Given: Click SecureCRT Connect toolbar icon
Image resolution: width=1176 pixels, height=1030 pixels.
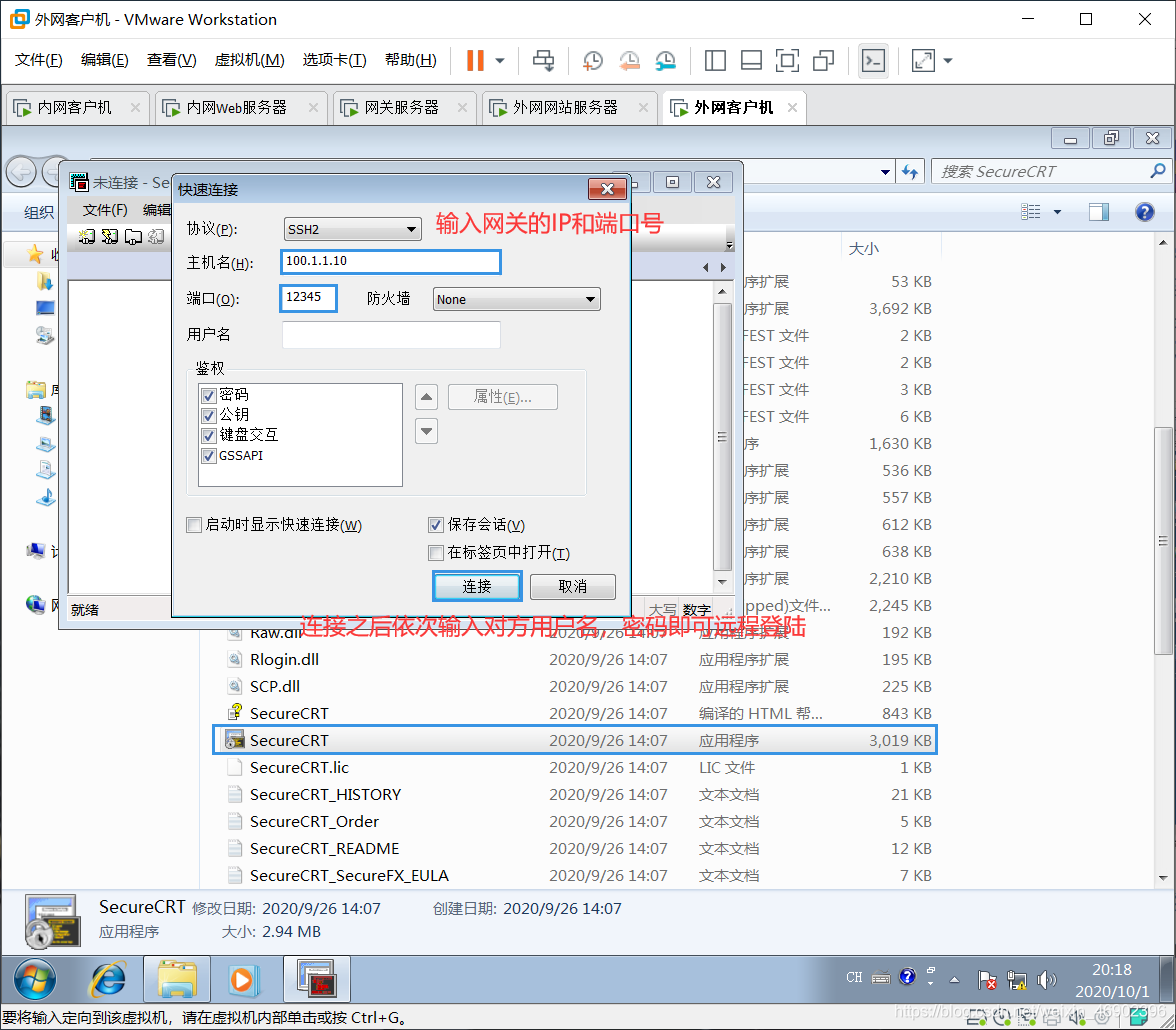Looking at the screenshot, I should (x=87, y=237).
